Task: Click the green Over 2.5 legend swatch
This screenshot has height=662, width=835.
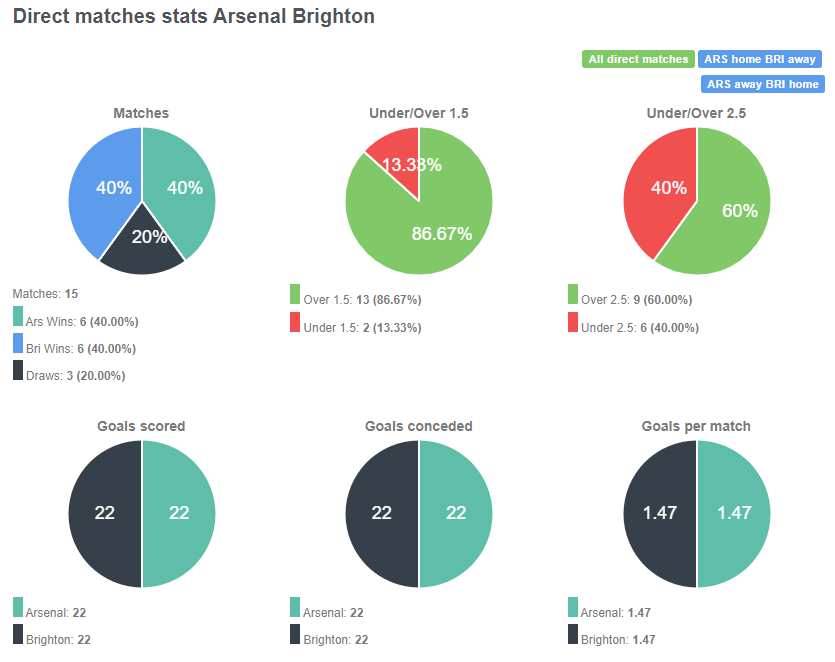Action: (571, 299)
